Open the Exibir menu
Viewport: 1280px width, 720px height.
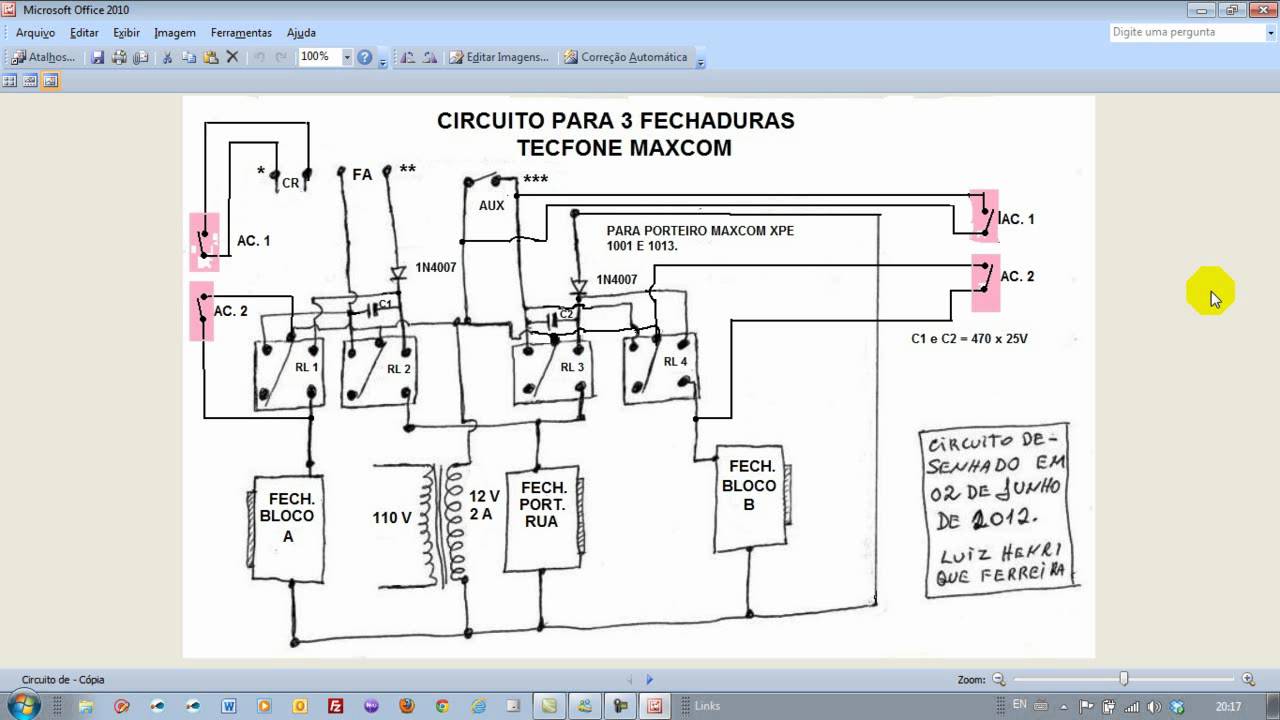[x=126, y=32]
